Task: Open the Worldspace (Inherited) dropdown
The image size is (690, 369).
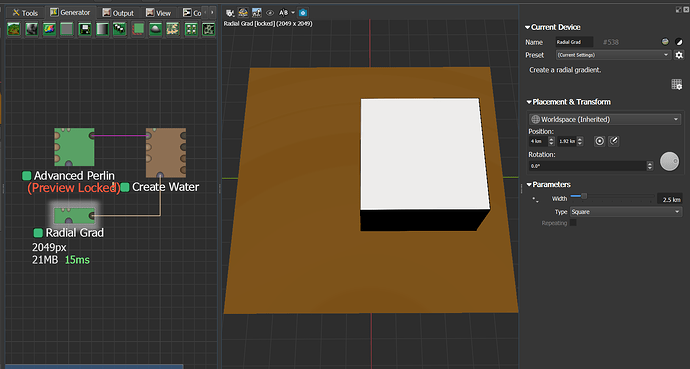Action: (x=605, y=119)
